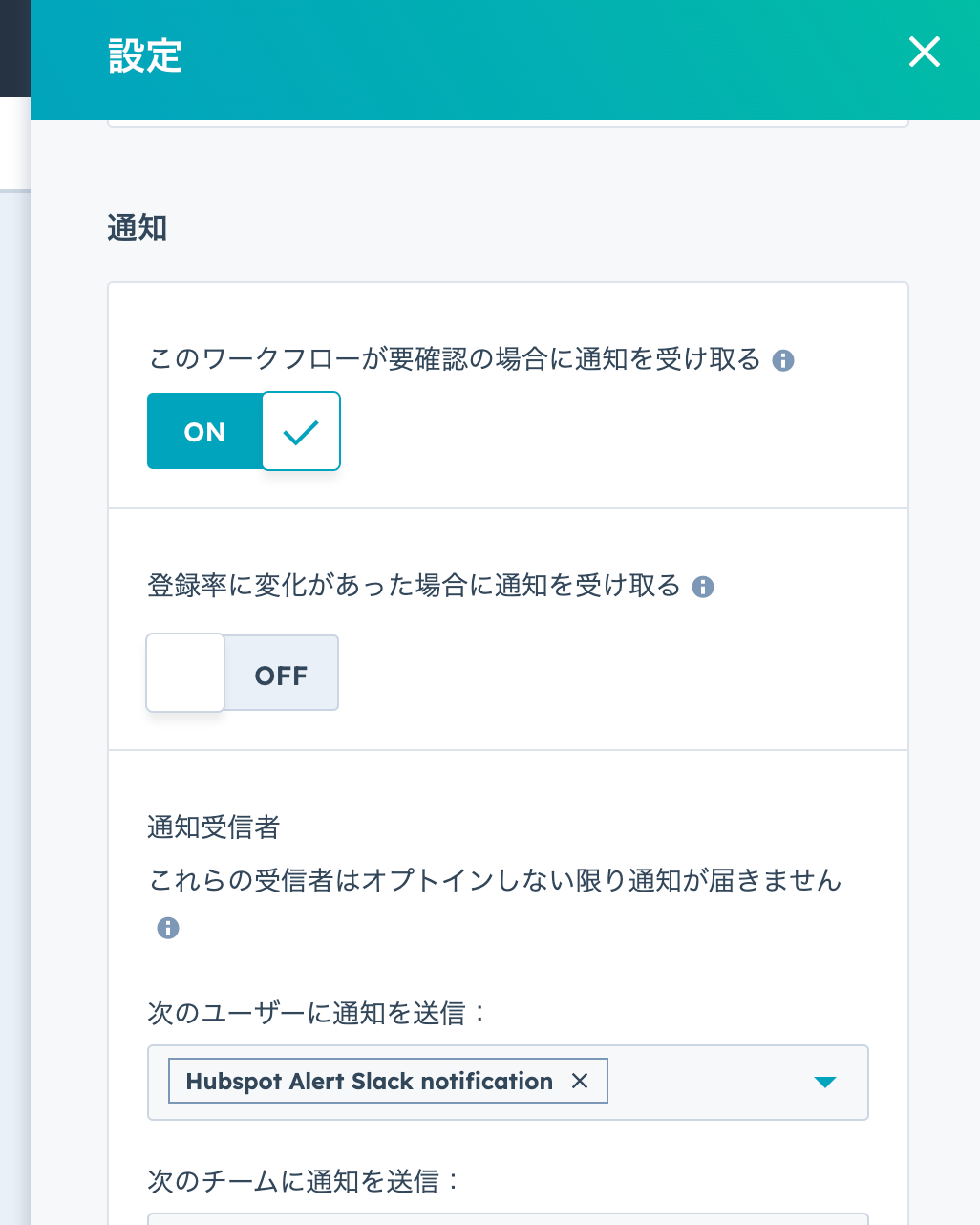The height and width of the screenshot is (1225, 980).
Task: Click the このワークフローが要確認 notification label text
Action: pyautogui.click(x=455, y=359)
